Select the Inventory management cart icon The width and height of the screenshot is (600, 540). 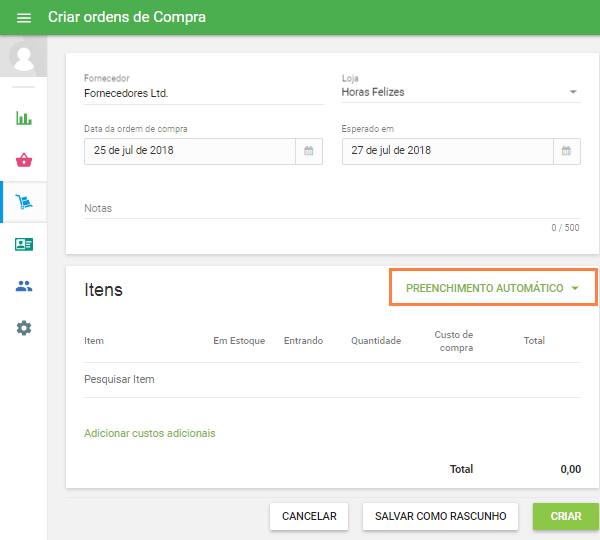coord(24,202)
